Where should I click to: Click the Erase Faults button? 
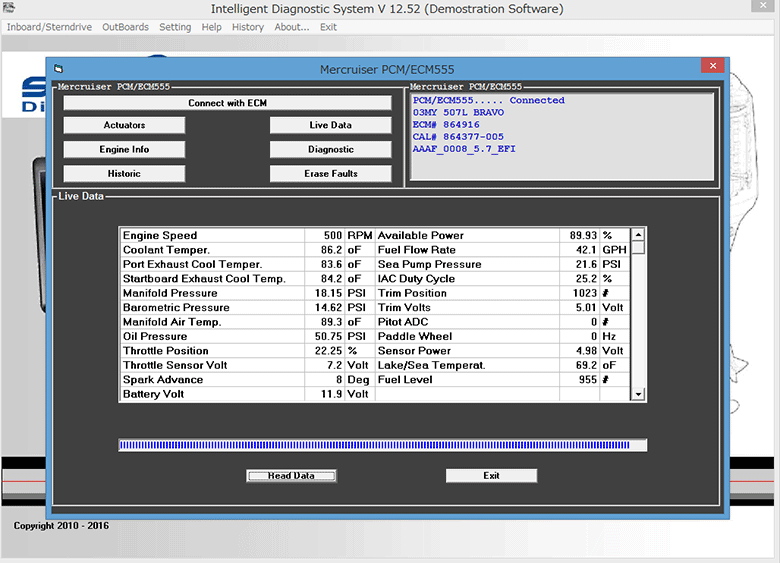pos(330,174)
